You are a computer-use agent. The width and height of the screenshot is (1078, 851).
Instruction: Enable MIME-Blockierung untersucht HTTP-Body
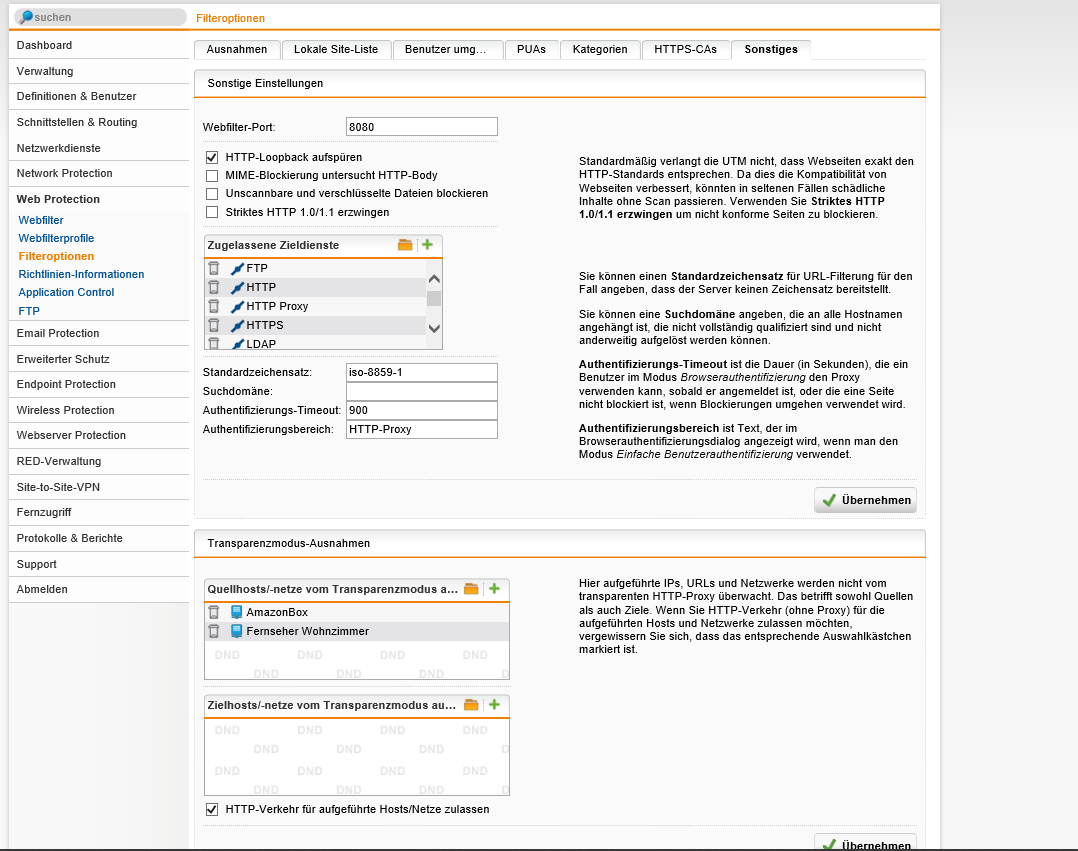pyautogui.click(x=212, y=175)
